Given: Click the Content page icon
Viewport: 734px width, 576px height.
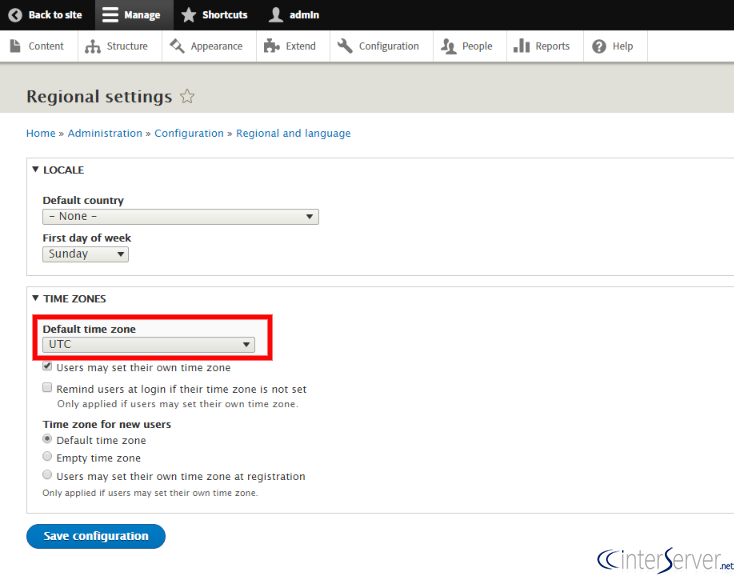Looking at the screenshot, I should 15,46.
